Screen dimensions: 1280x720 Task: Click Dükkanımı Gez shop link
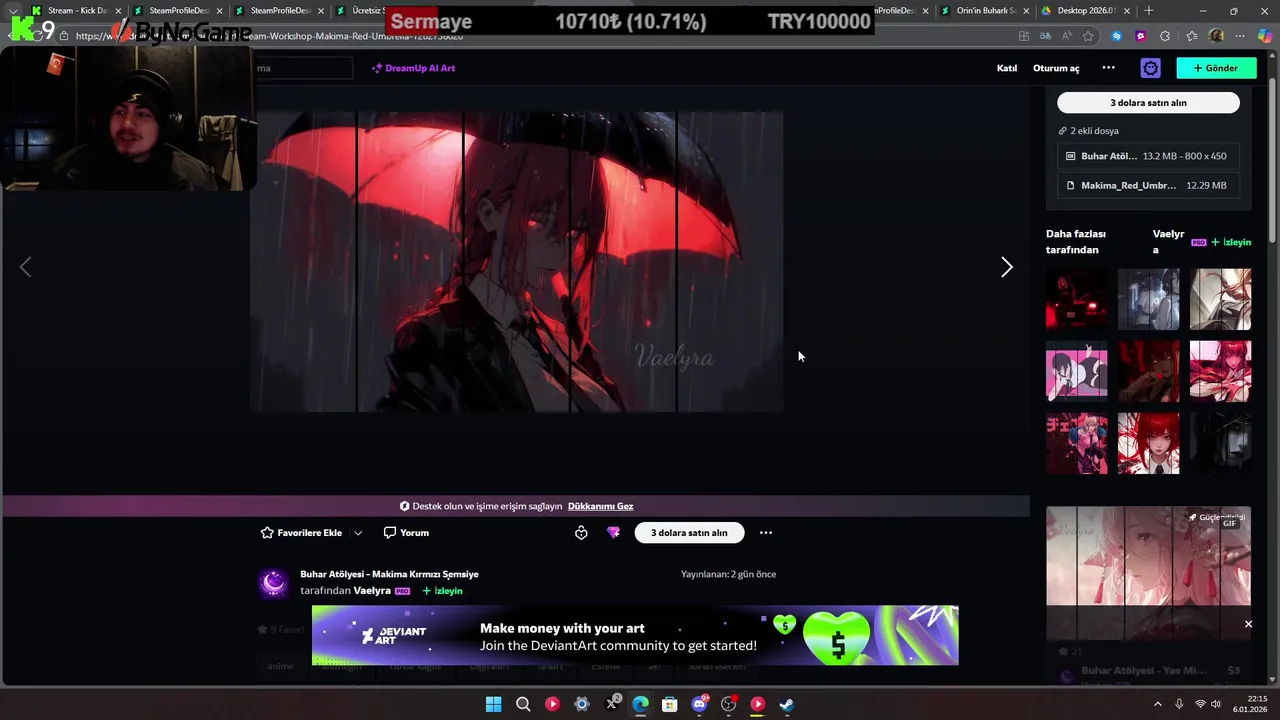(x=600, y=506)
